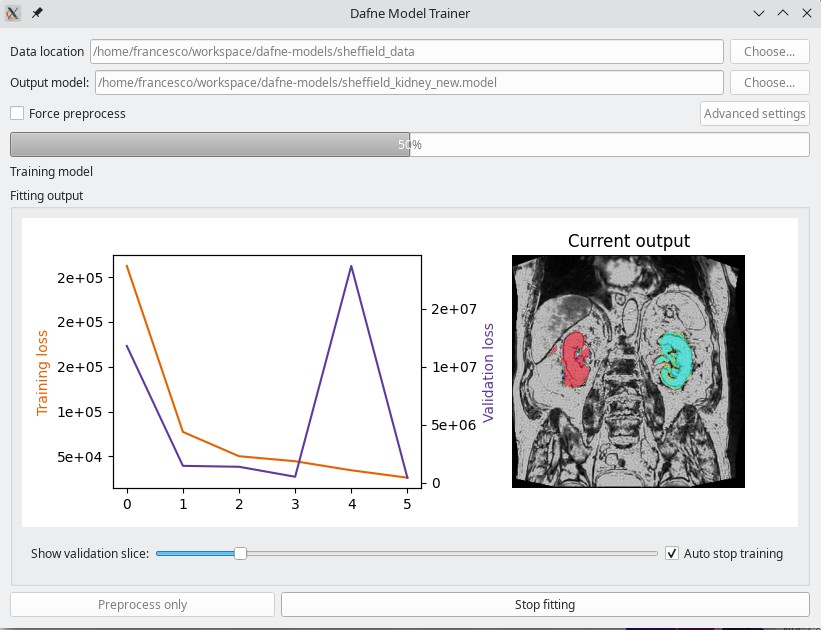
Task: Click the 'Training model' status text
Action: pyautogui.click(x=51, y=172)
